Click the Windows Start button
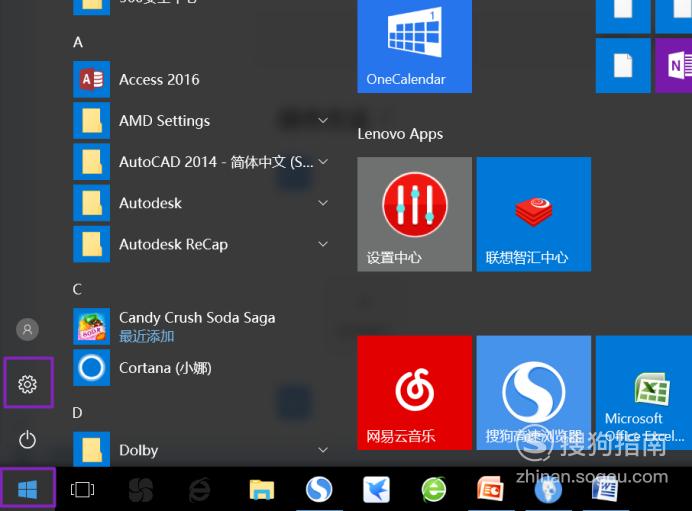Image resolution: width=692 pixels, height=511 pixels. point(27,489)
